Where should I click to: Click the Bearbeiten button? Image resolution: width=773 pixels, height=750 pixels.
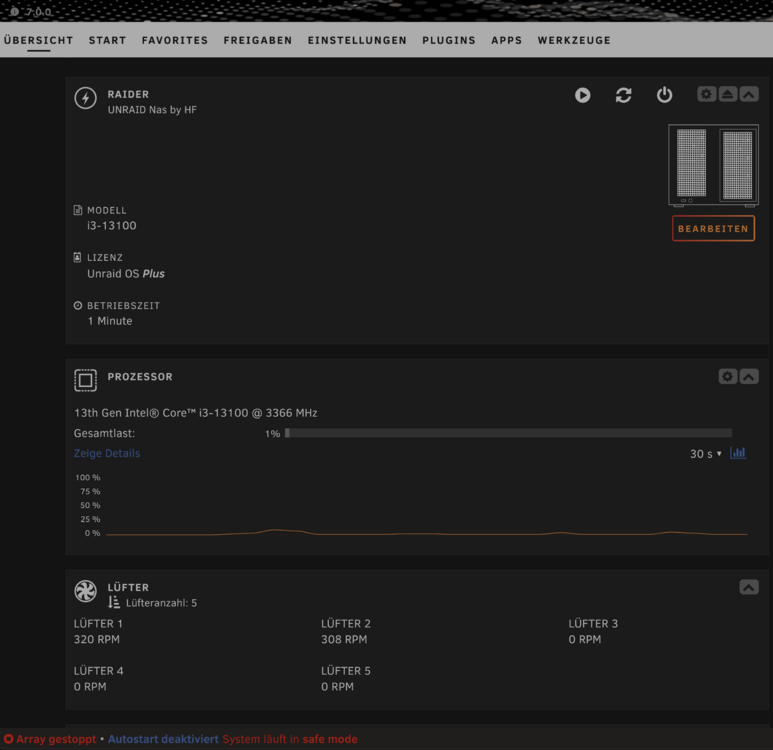[x=713, y=228]
